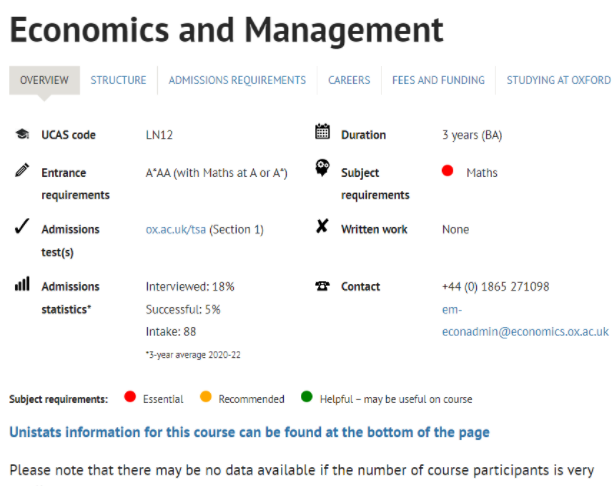612x486 pixels.
Task: Go to the Careers tab
Action: [x=349, y=80]
